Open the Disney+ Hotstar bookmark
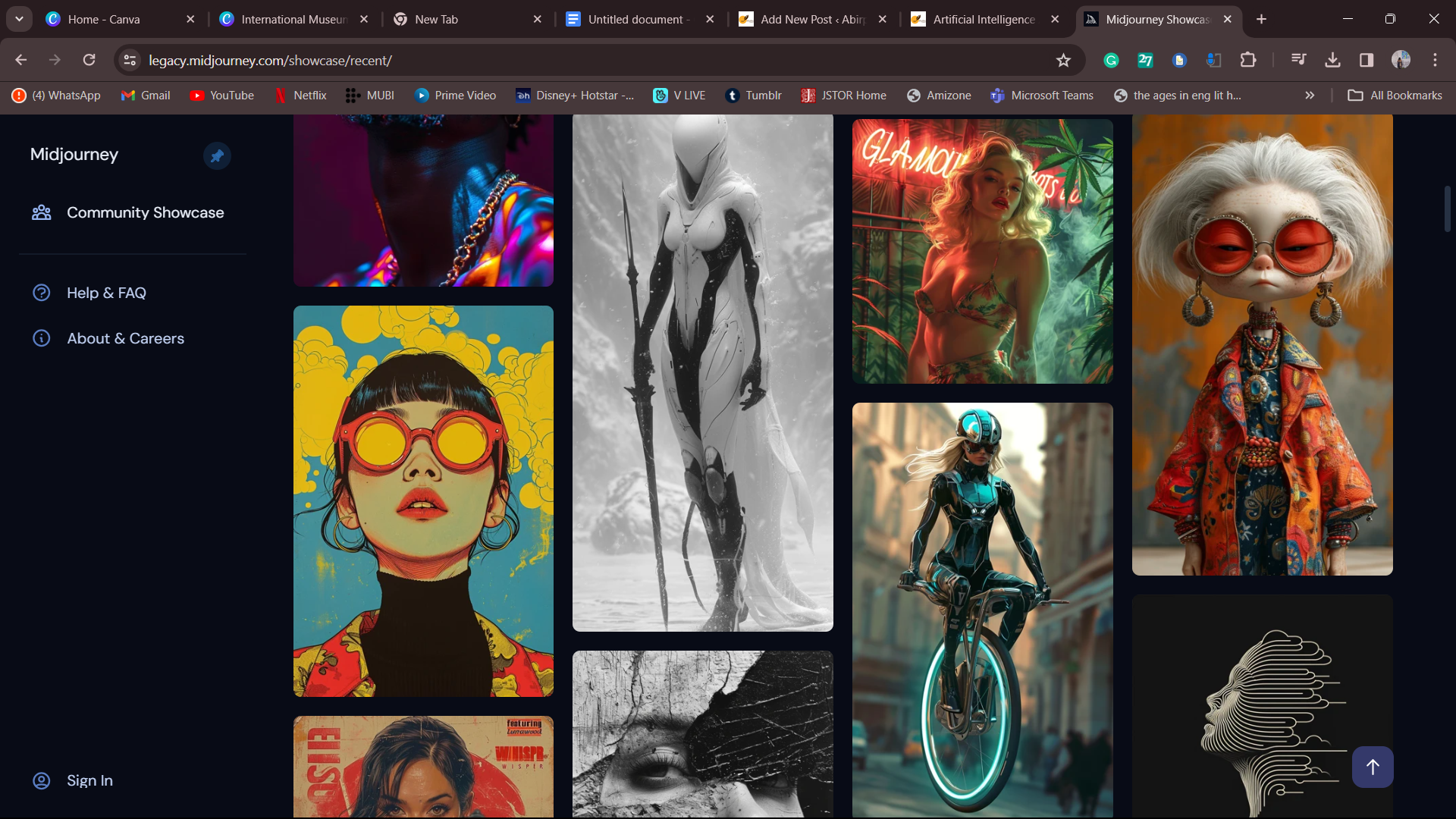The image size is (1456, 819). (576, 95)
